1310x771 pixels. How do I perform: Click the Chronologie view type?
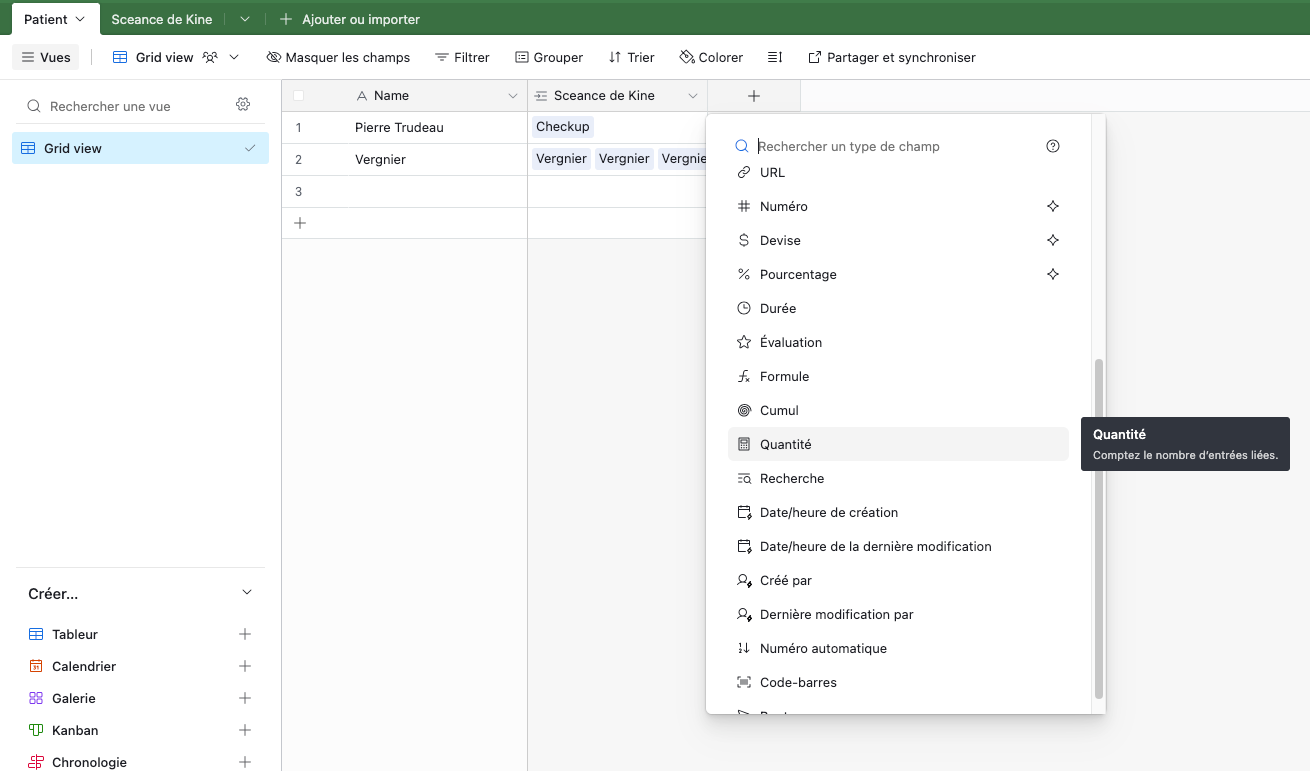(x=89, y=762)
